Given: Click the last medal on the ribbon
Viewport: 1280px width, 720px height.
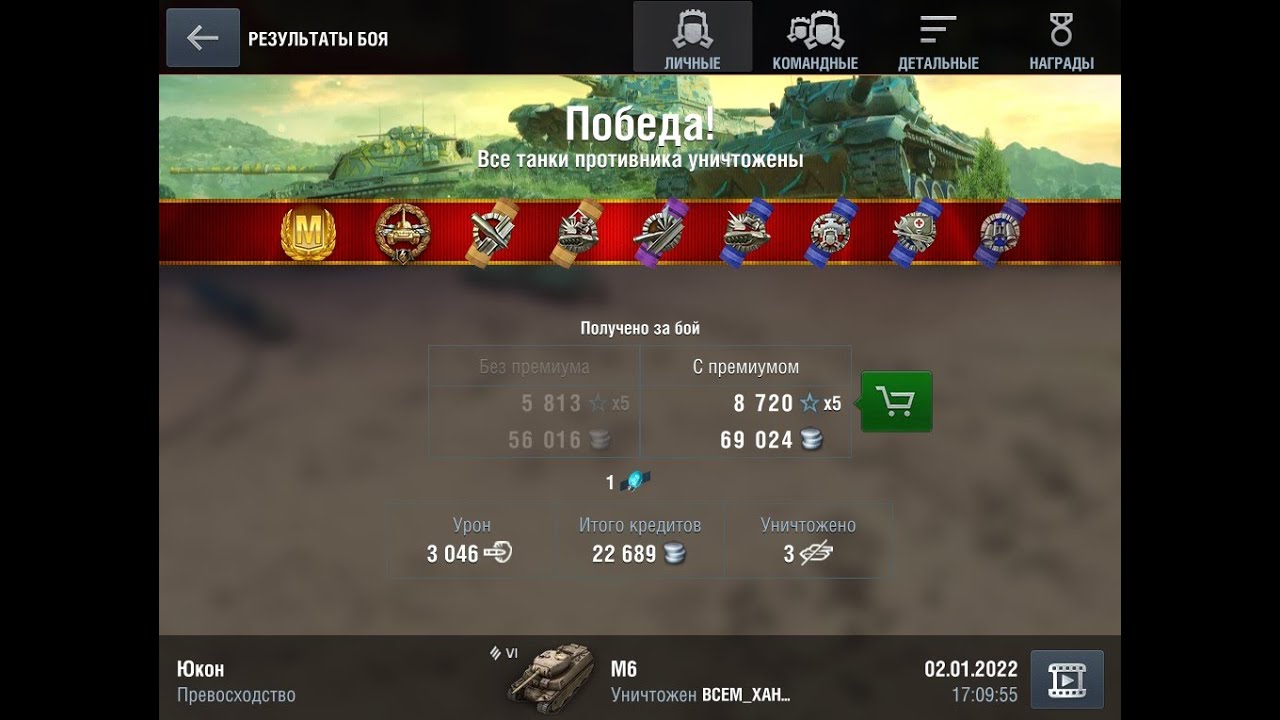Looking at the screenshot, I should (999, 233).
